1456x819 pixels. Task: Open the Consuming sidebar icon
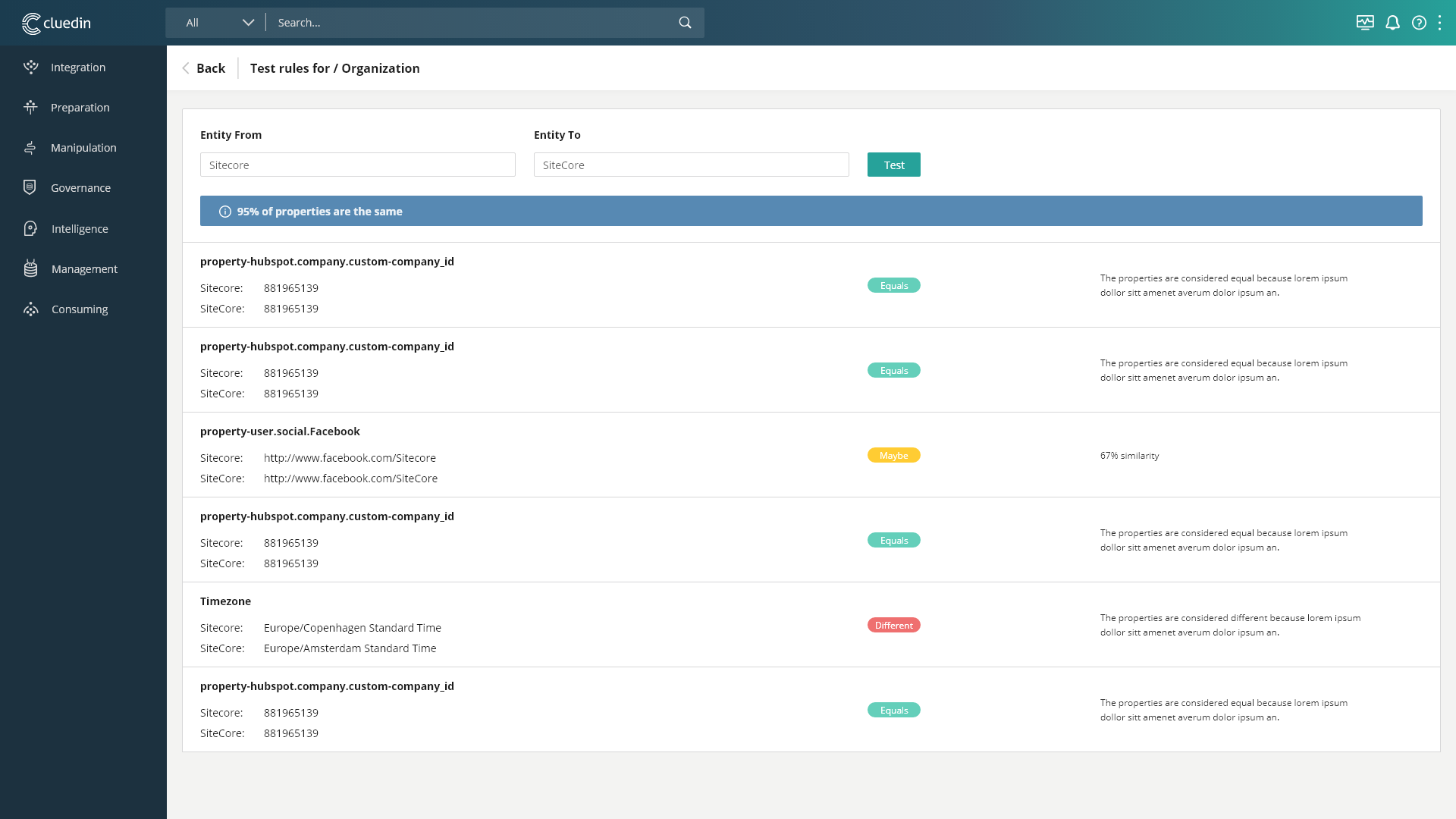click(x=30, y=309)
